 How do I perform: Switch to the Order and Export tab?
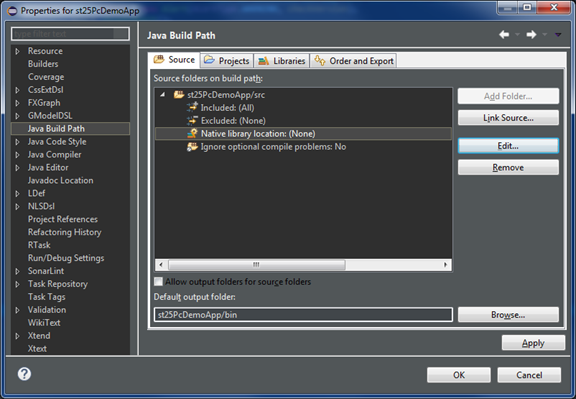pyautogui.click(x=354, y=61)
